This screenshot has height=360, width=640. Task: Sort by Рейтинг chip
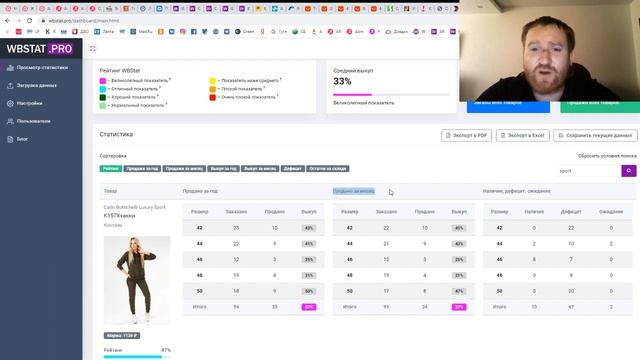[x=111, y=169]
